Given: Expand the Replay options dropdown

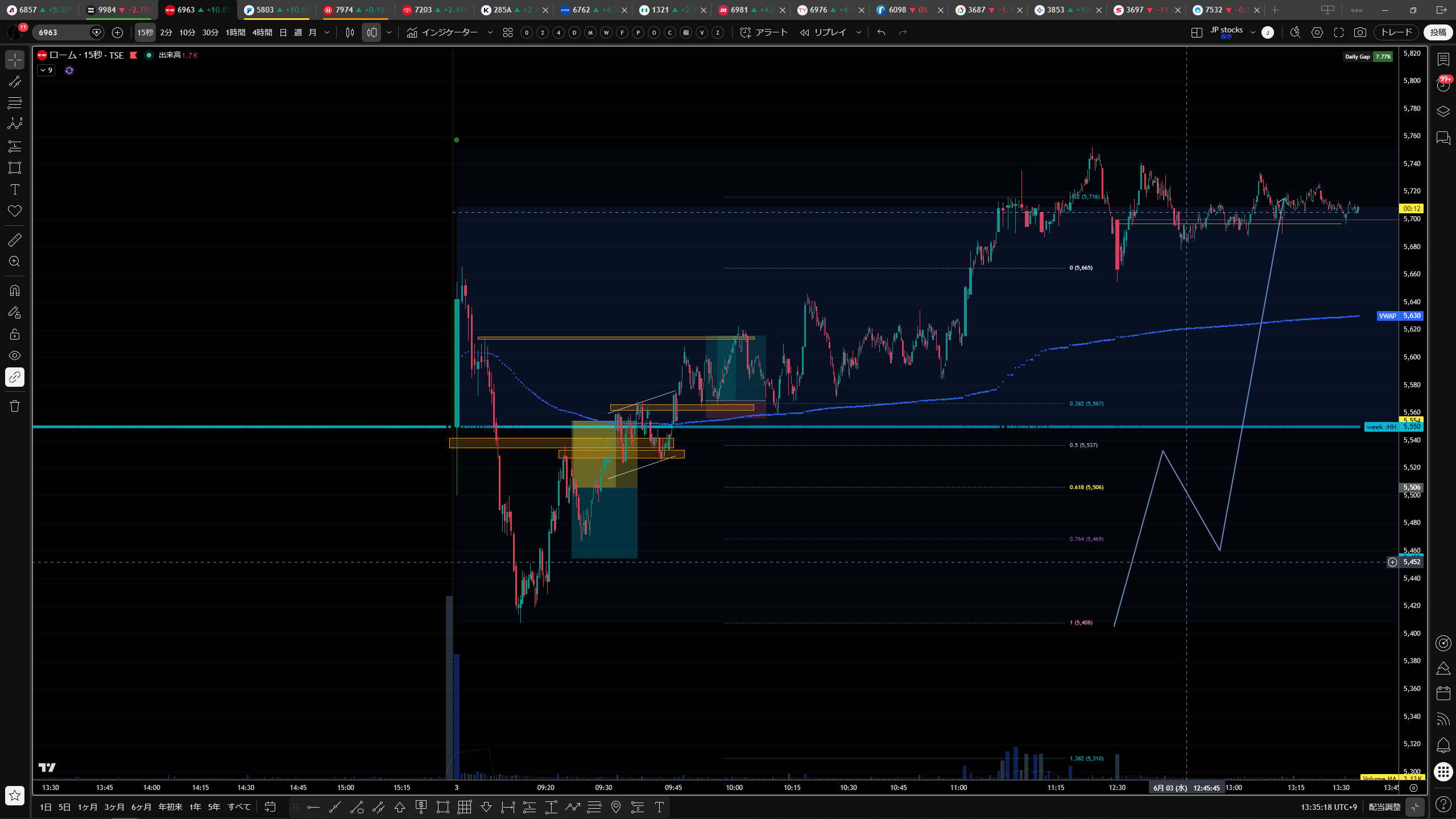Looking at the screenshot, I should (859, 32).
